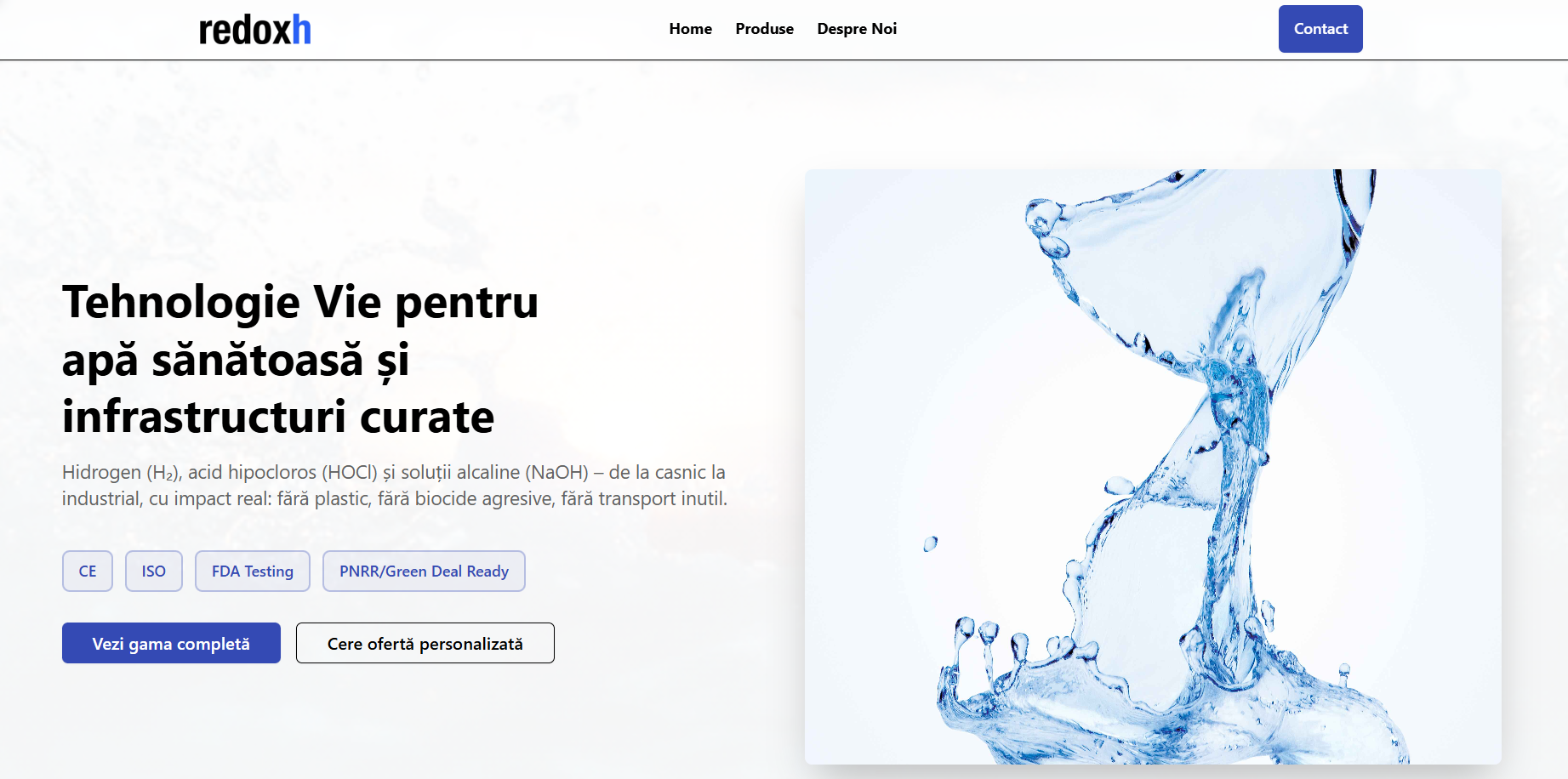The width and height of the screenshot is (1568, 779).
Task: Click Vezi gama completă button
Action: pyautogui.click(x=171, y=643)
